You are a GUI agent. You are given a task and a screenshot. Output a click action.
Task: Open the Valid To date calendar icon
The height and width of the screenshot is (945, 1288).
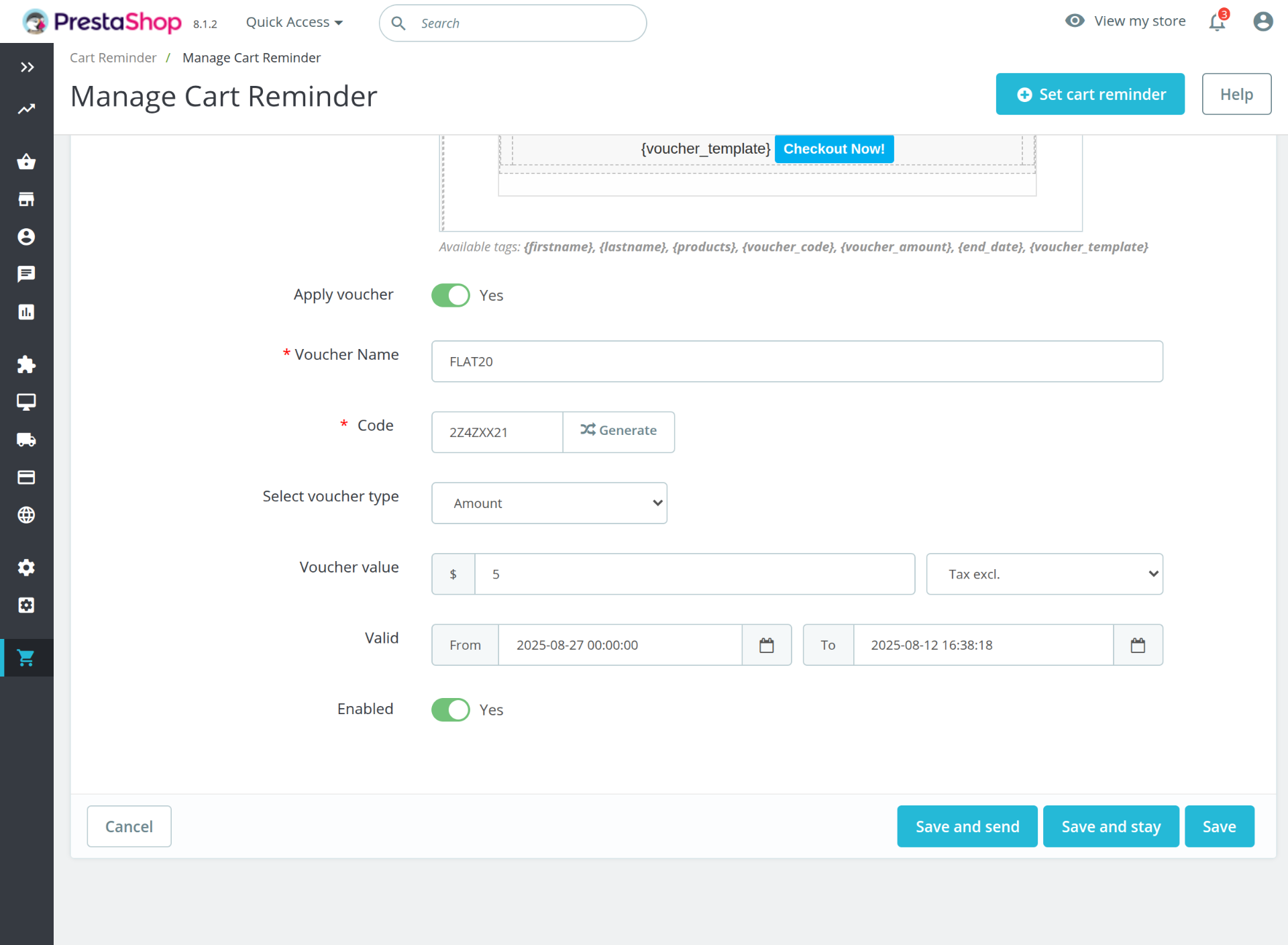[1138, 645]
